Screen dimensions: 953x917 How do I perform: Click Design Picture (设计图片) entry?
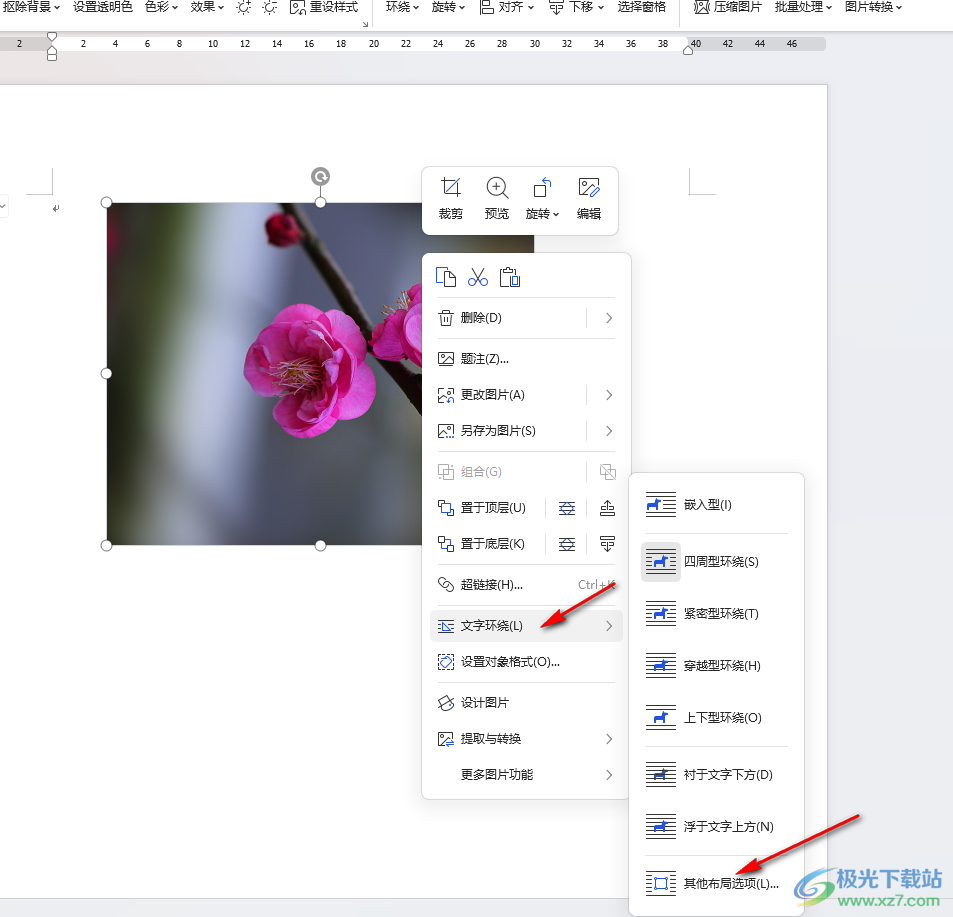click(526, 702)
